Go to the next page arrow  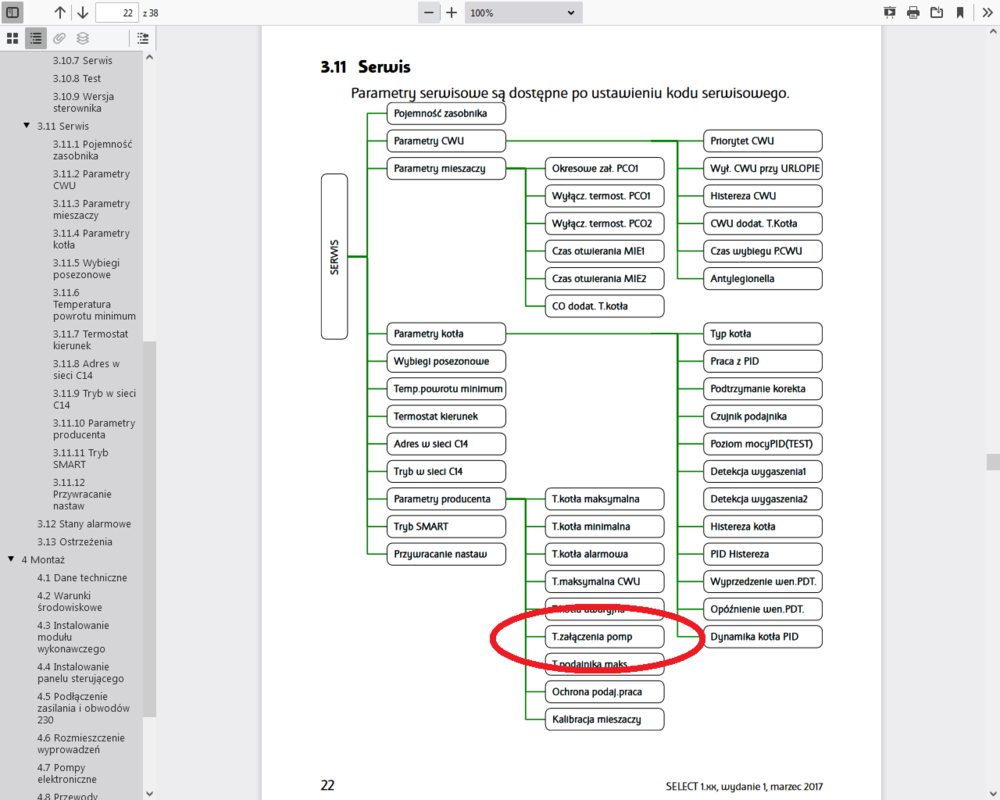[x=82, y=12]
